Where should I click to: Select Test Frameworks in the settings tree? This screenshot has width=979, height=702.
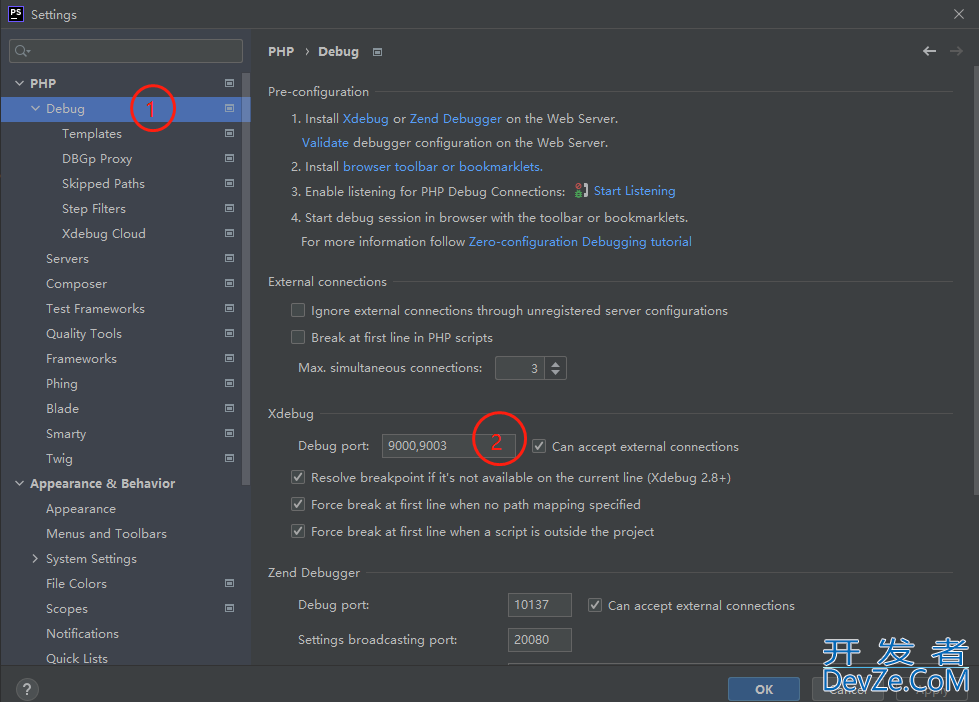pyautogui.click(x=95, y=309)
